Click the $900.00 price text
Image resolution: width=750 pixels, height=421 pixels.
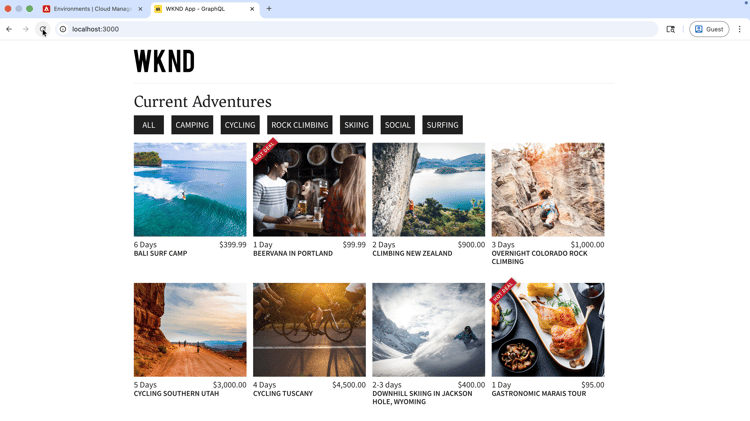click(471, 244)
